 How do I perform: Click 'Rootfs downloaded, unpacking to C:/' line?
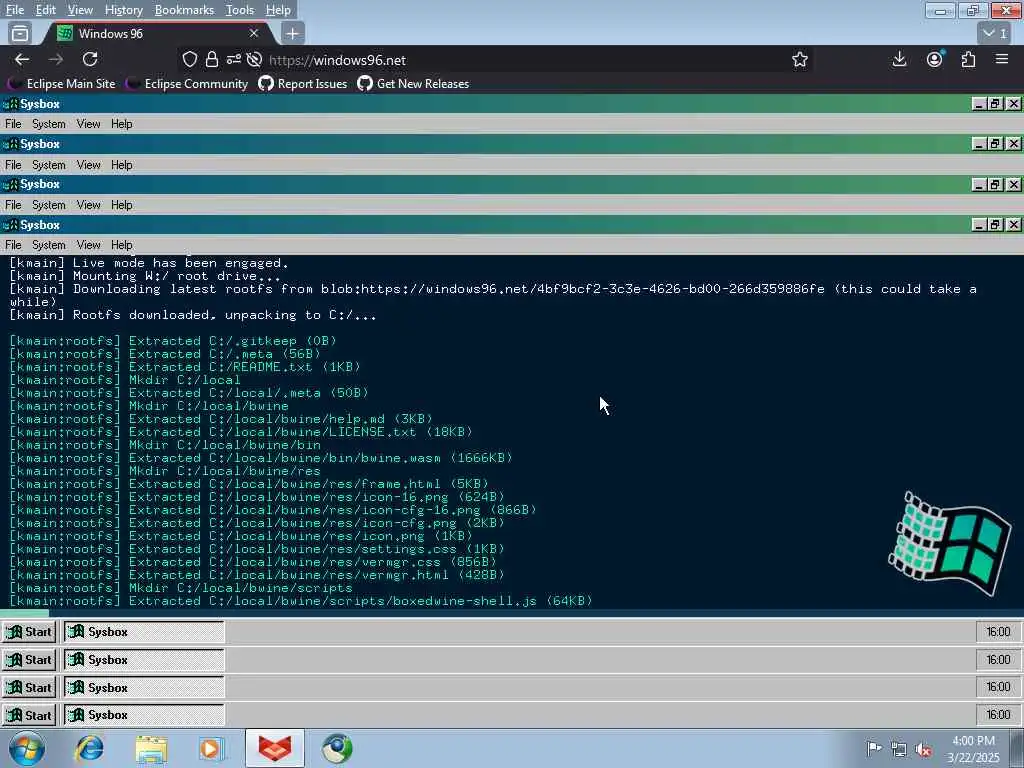(193, 315)
